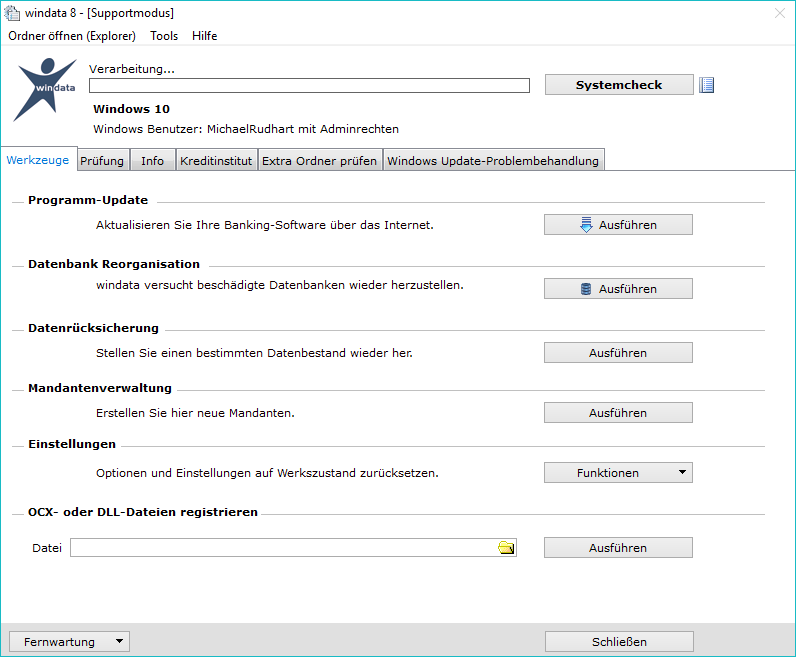This screenshot has width=796, height=657.
Task: Open the Fernwartung dropdown menu
Action: (70, 641)
